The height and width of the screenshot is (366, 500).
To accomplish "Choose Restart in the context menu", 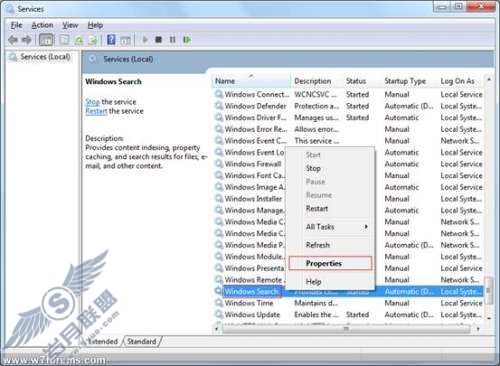I will 317,208.
